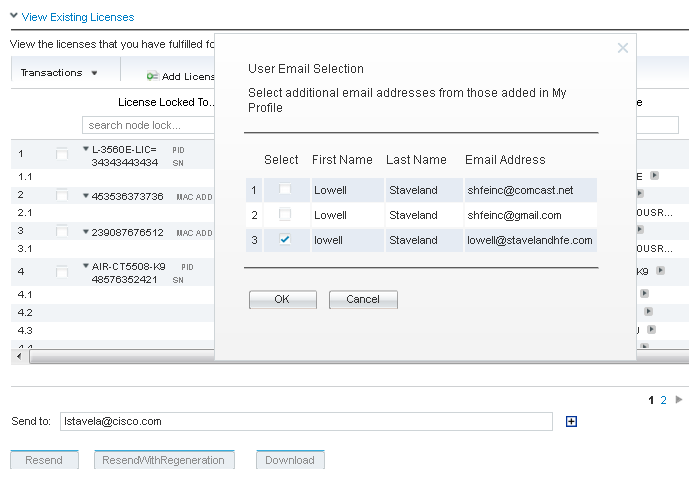689x495 pixels.
Task: Click the search node lock field
Action: [150, 125]
